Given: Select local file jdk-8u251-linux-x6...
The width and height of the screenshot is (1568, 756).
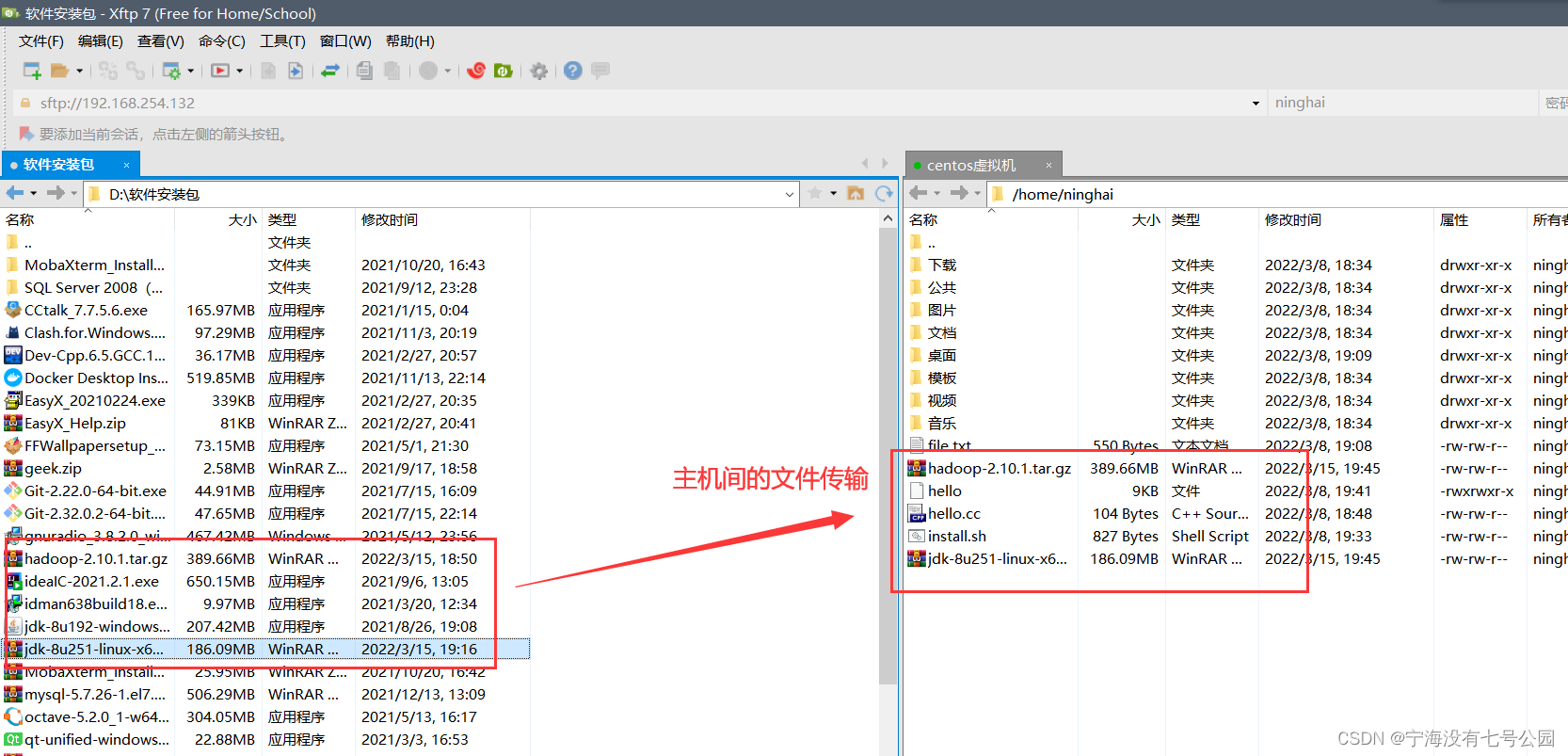Looking at the screenshot, I should pyautogui.click(x=265, y=649).
